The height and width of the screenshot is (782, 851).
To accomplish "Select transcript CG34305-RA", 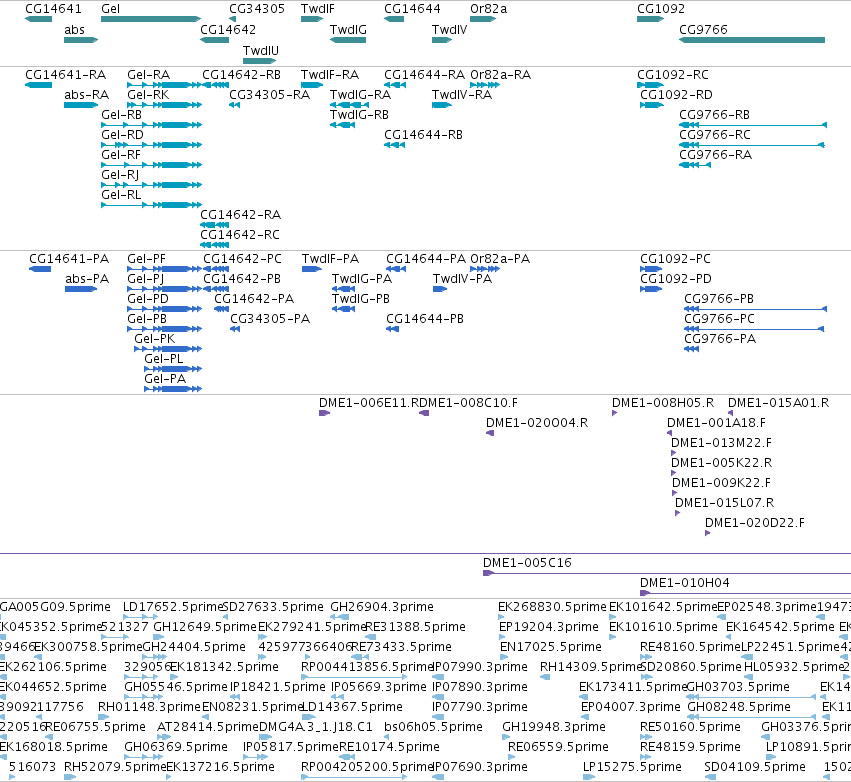I will pyautogui.click(x=269, y=94).
